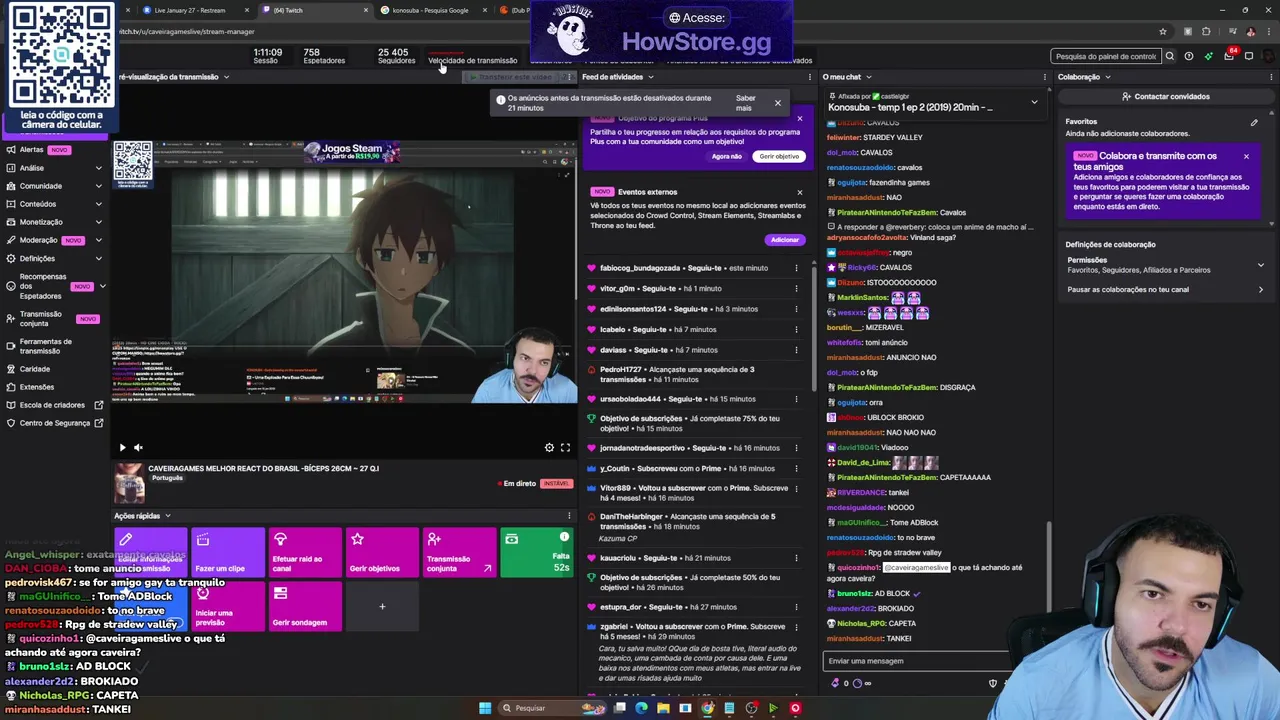Open the O meu chat options menu
The height and width of the screenshot is (720, 1280).
coord(1045,77)
